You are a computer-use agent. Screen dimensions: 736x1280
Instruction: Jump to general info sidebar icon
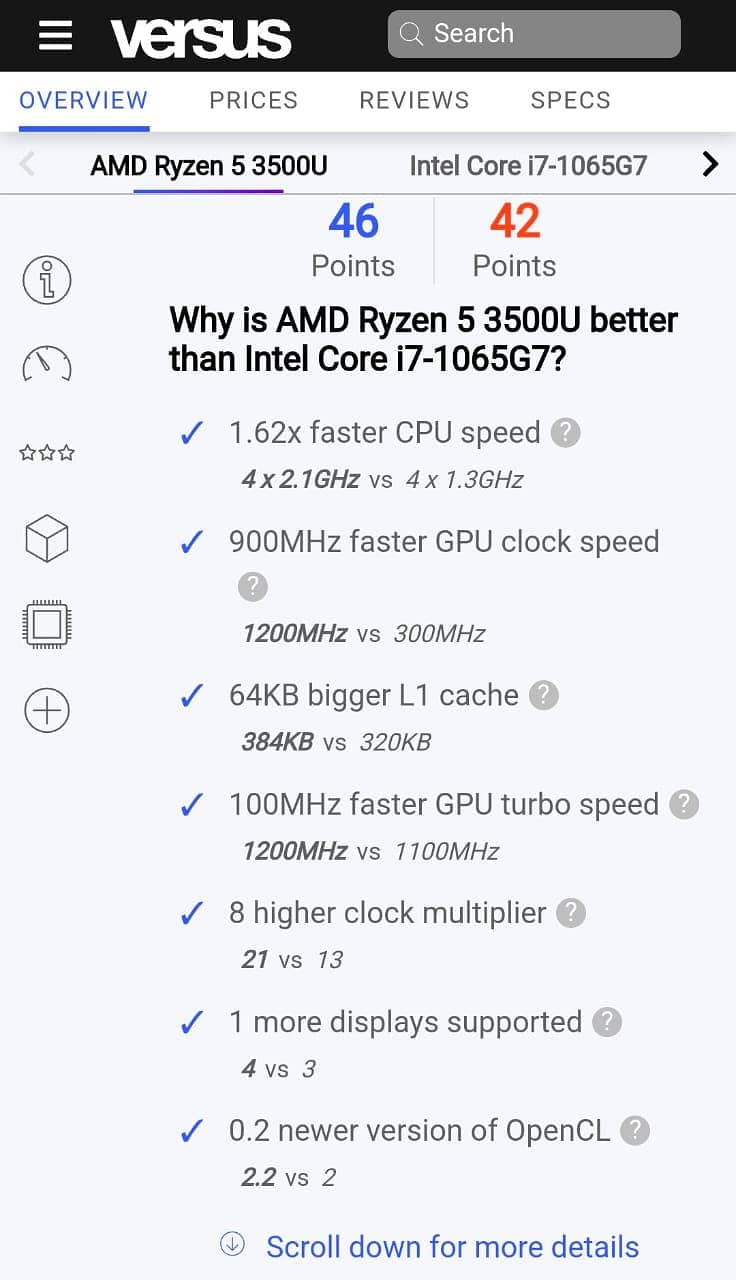47,280
